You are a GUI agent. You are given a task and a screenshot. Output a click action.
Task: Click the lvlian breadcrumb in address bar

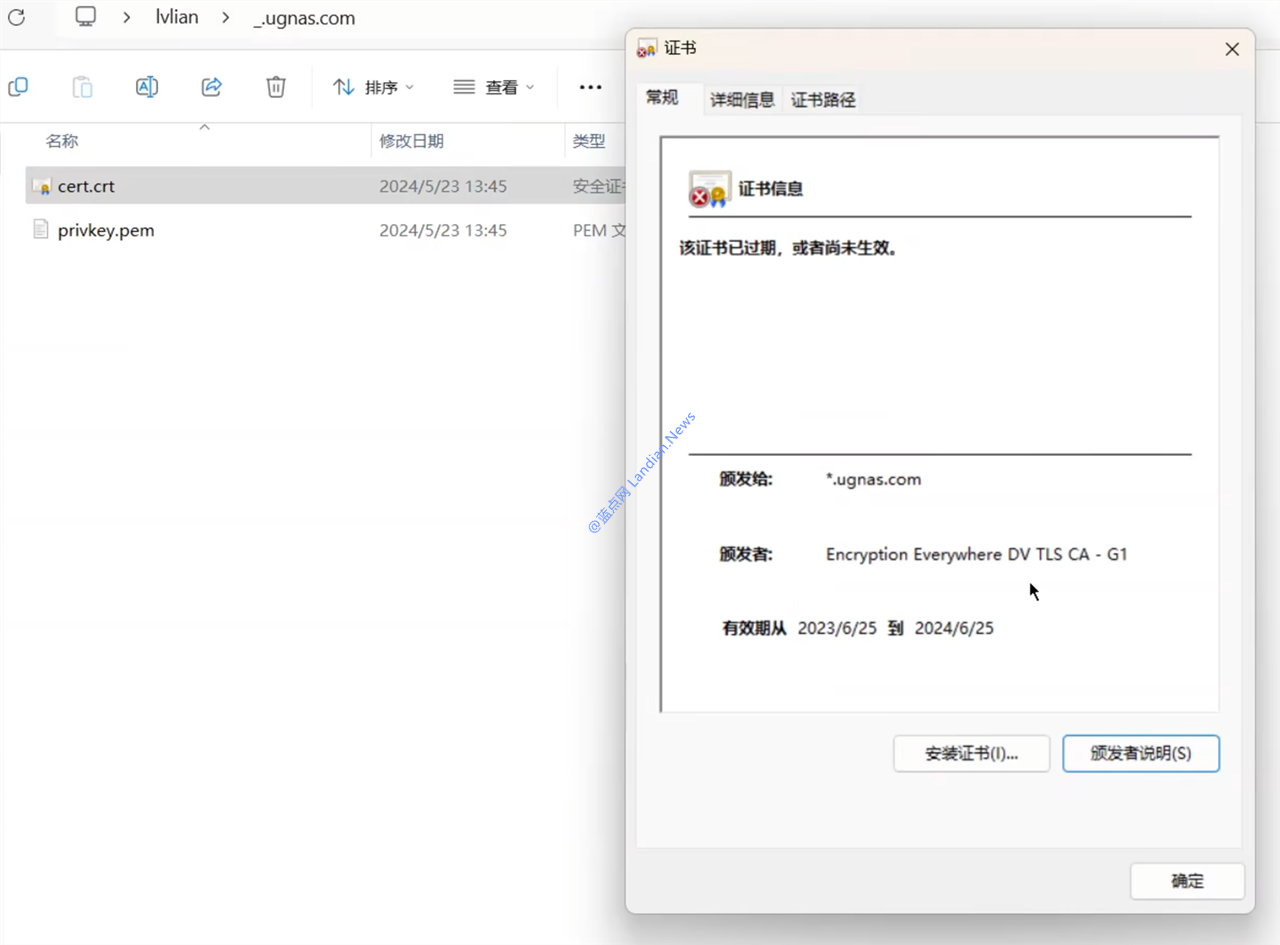click(177, 17)
